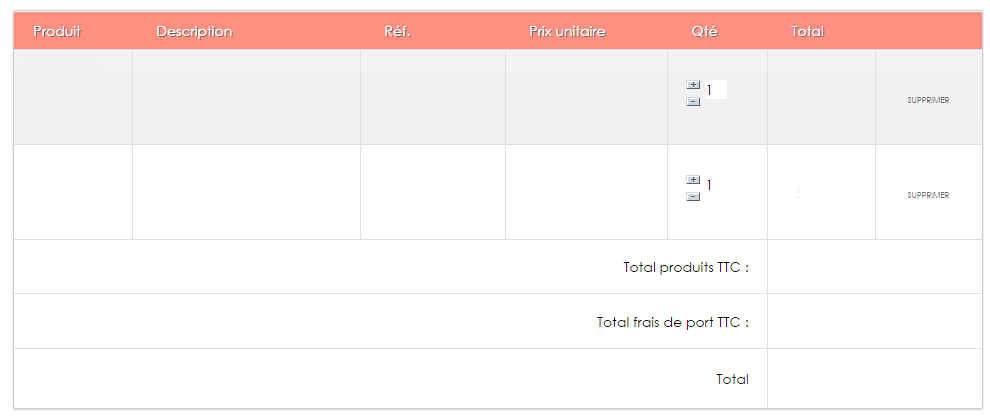Click the second row quantity value
Screen dimensions: 990x417
click(x=710, y=185)
